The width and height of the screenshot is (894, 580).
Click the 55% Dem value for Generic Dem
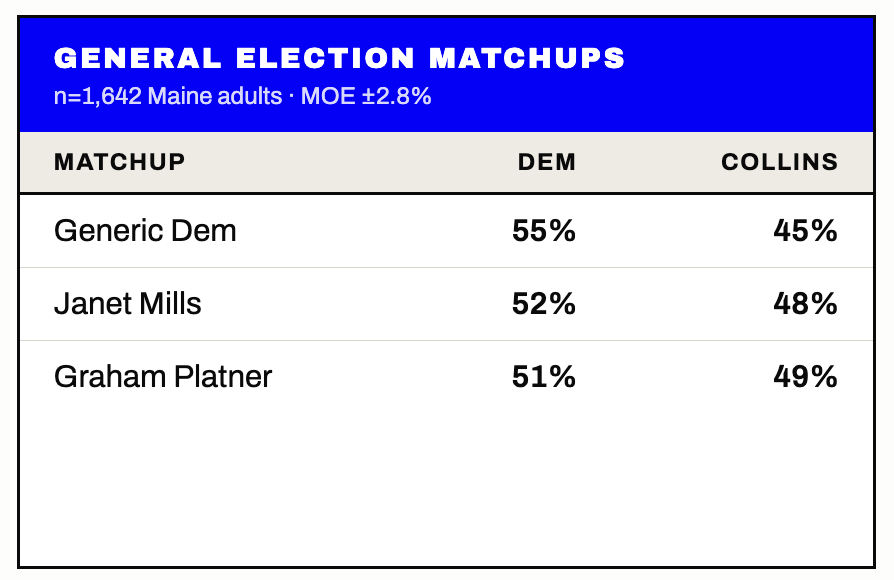pyautogui.click(x=543, y=231)
